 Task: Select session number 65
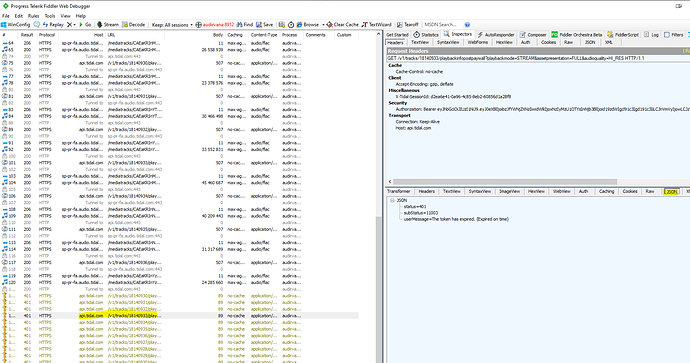pyautogui.click(x=180, y=50)
